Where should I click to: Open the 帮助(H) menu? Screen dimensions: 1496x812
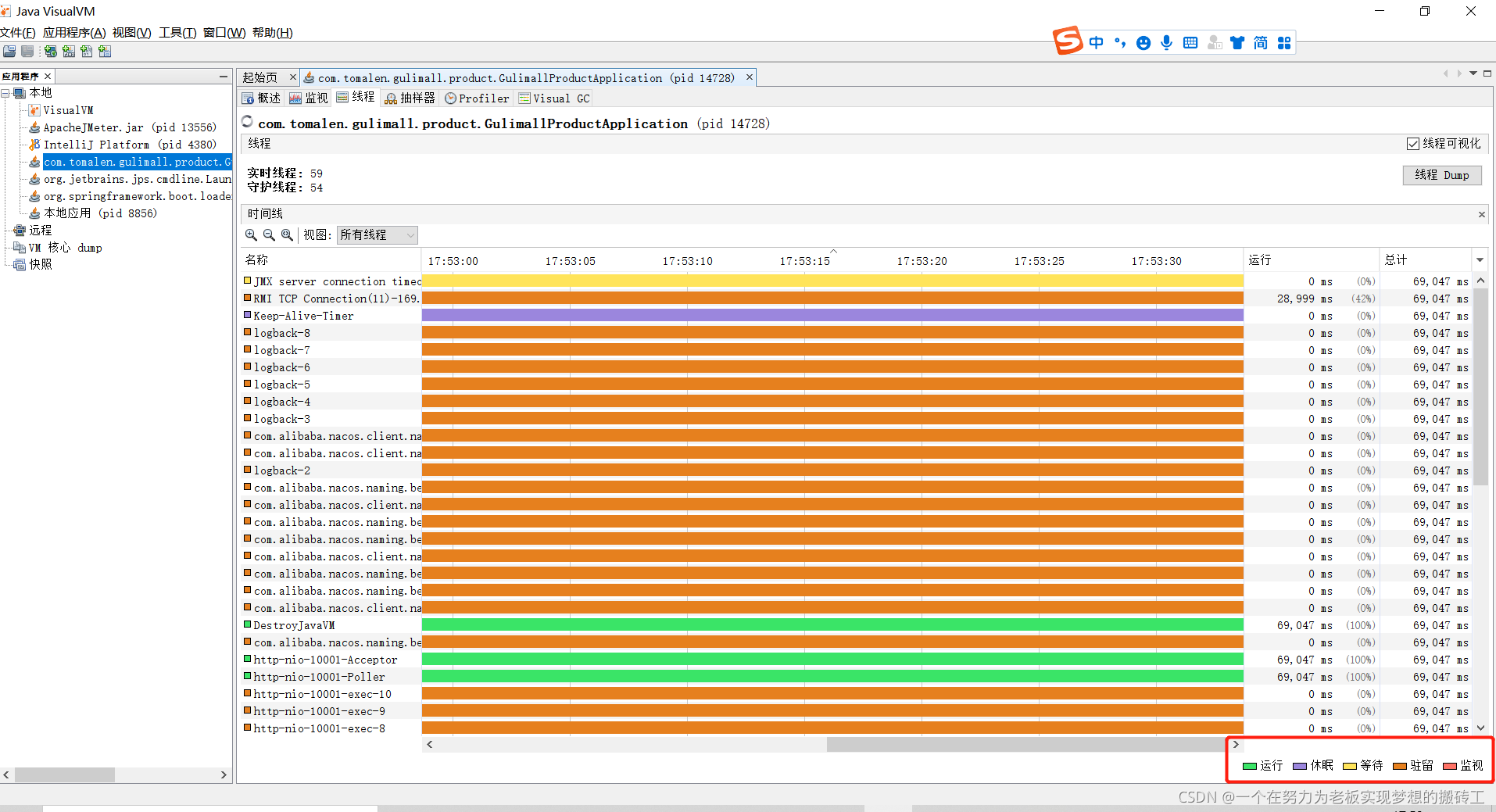pos(272,33)
